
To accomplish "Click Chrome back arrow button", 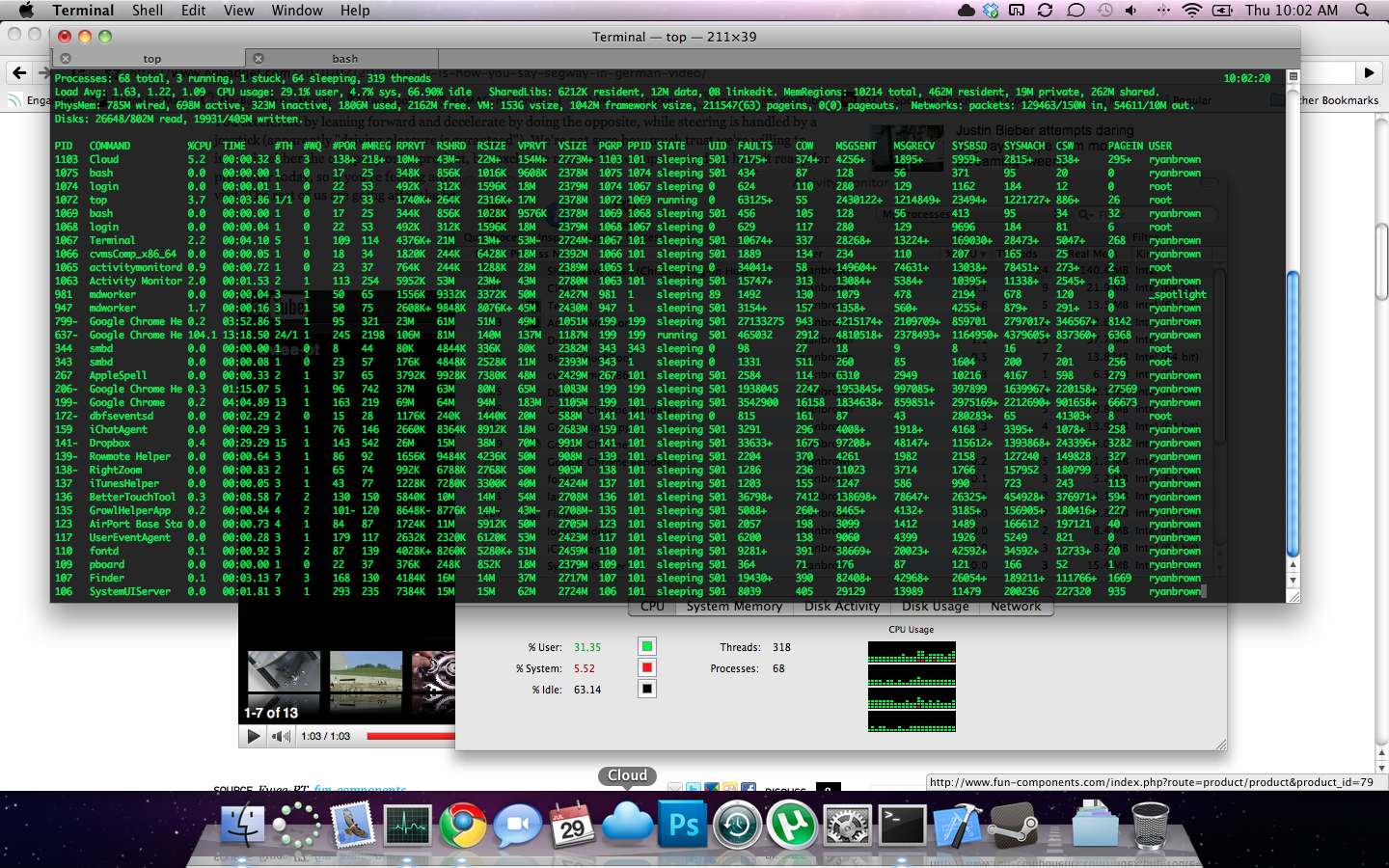I will coord(19,72).
